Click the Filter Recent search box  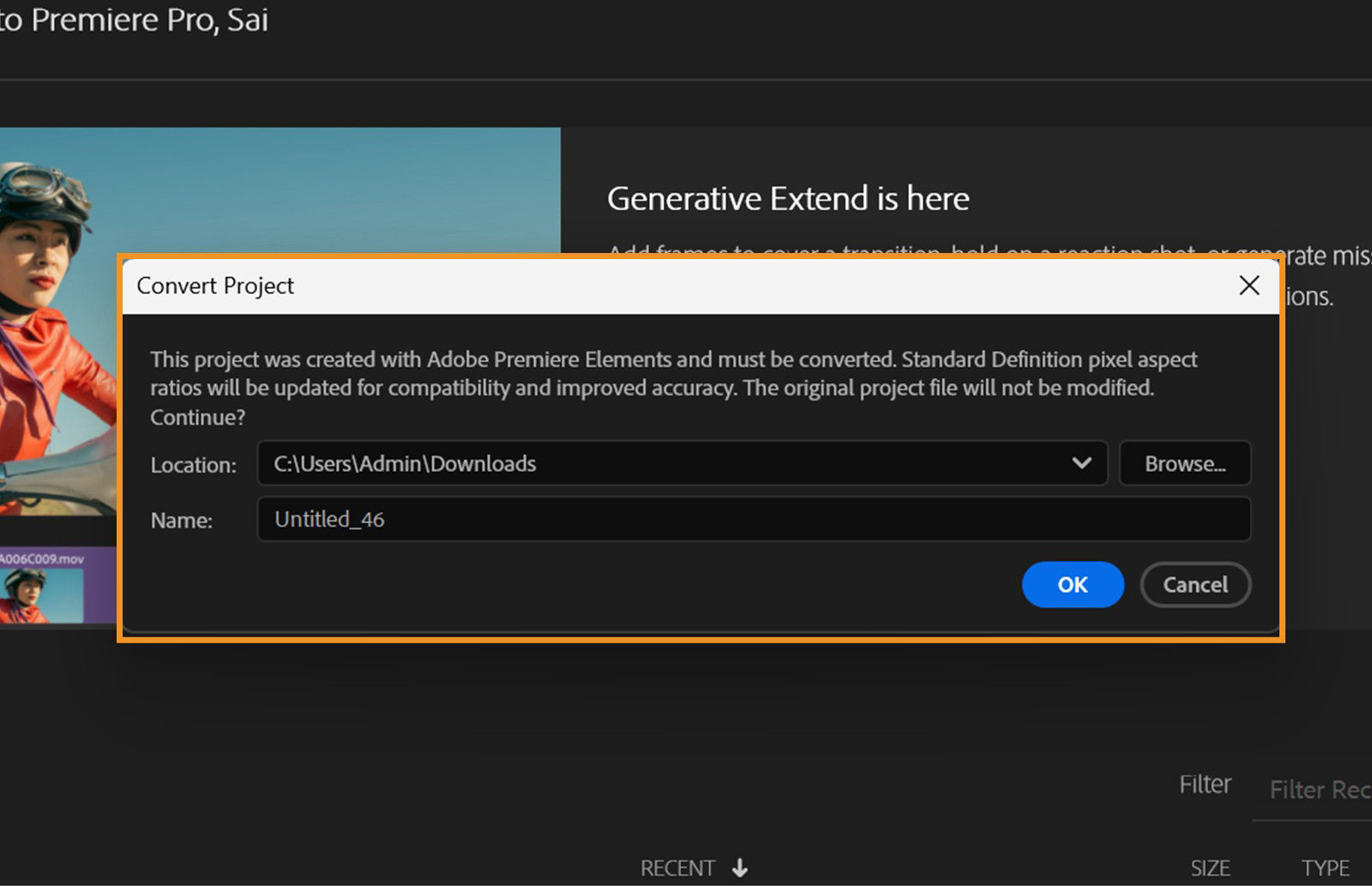[x=1321, y=790]
